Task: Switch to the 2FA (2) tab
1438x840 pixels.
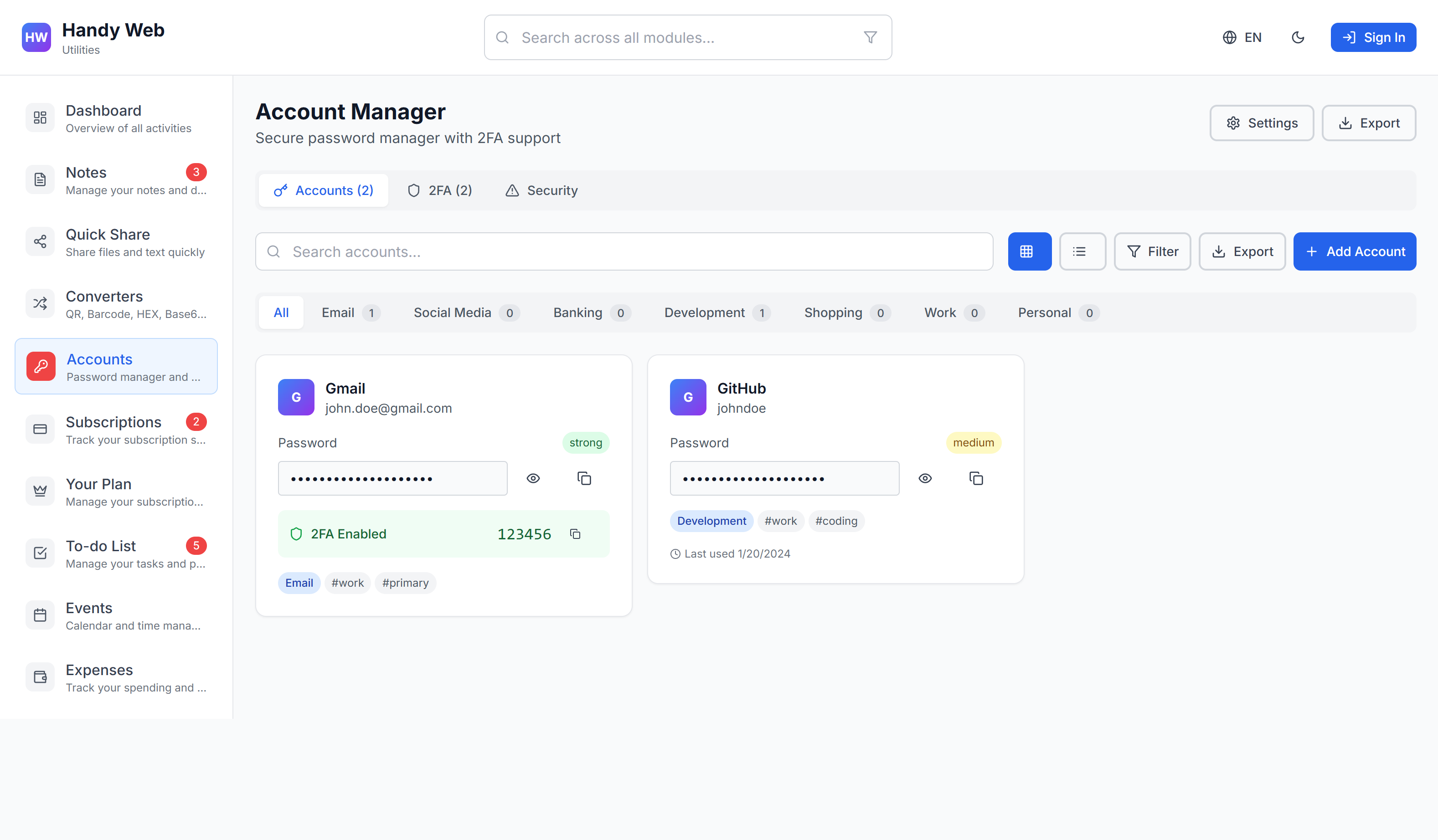Action: (x=439, y=190)
